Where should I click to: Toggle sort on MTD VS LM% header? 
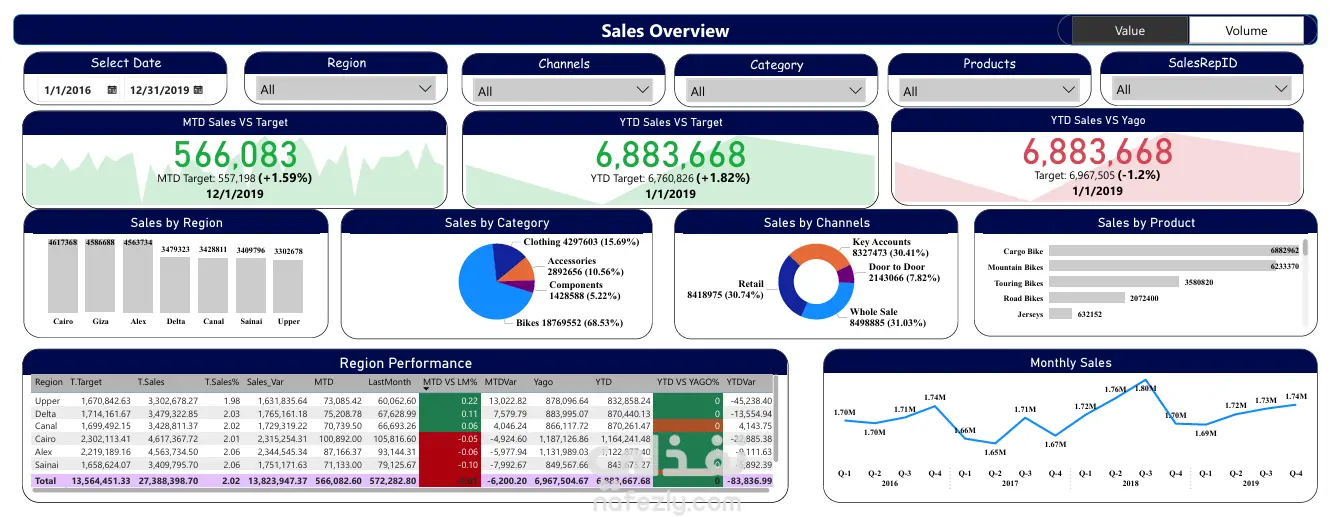pos(450,382)
